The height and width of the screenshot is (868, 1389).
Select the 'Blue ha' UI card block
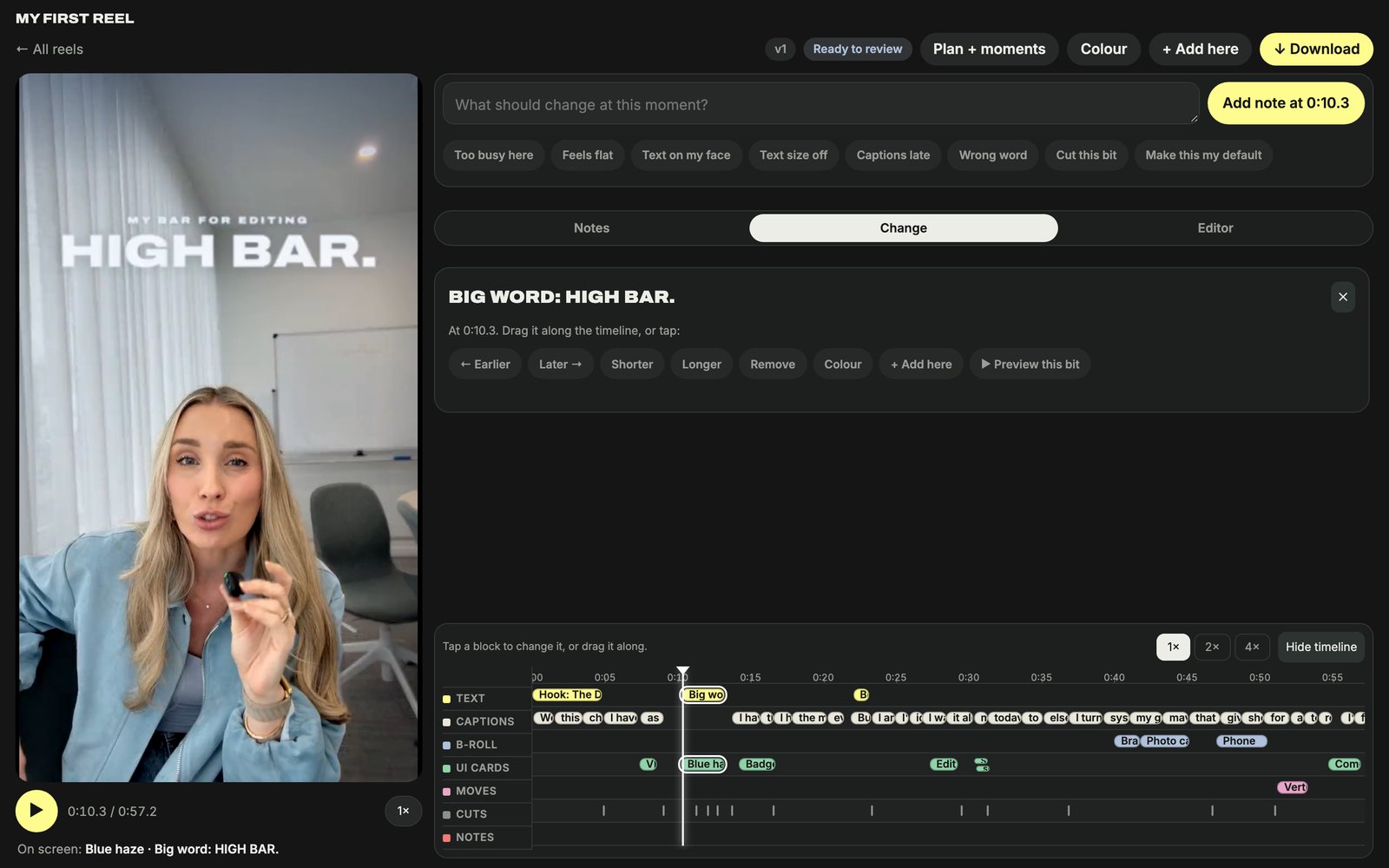[704, 765]
